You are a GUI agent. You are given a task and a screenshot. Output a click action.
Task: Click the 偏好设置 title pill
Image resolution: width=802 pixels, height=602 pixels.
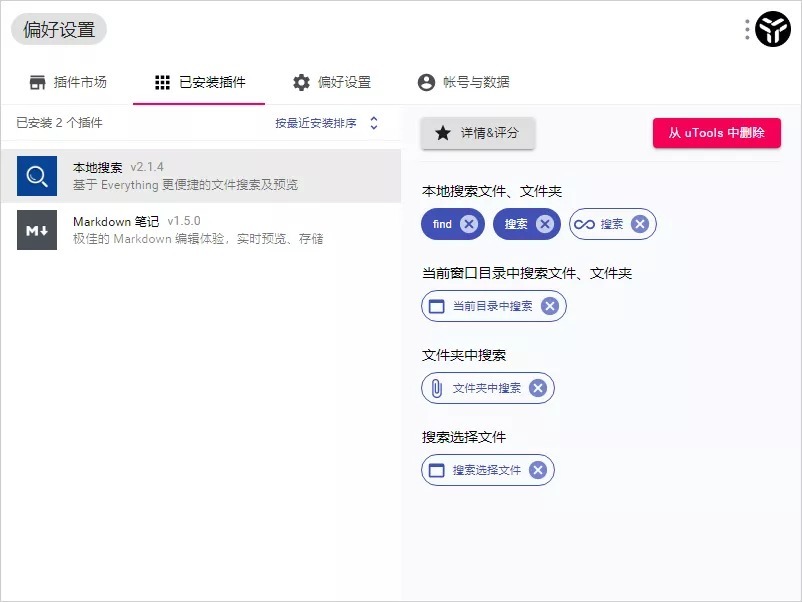tap(59, 29)
